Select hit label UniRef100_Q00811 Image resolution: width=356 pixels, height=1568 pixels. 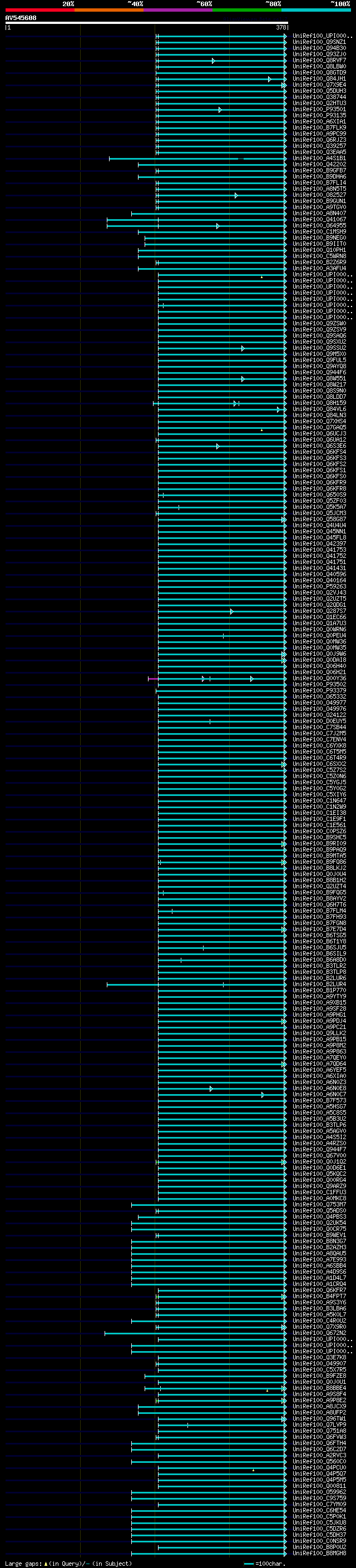[x=319, y=1486]
